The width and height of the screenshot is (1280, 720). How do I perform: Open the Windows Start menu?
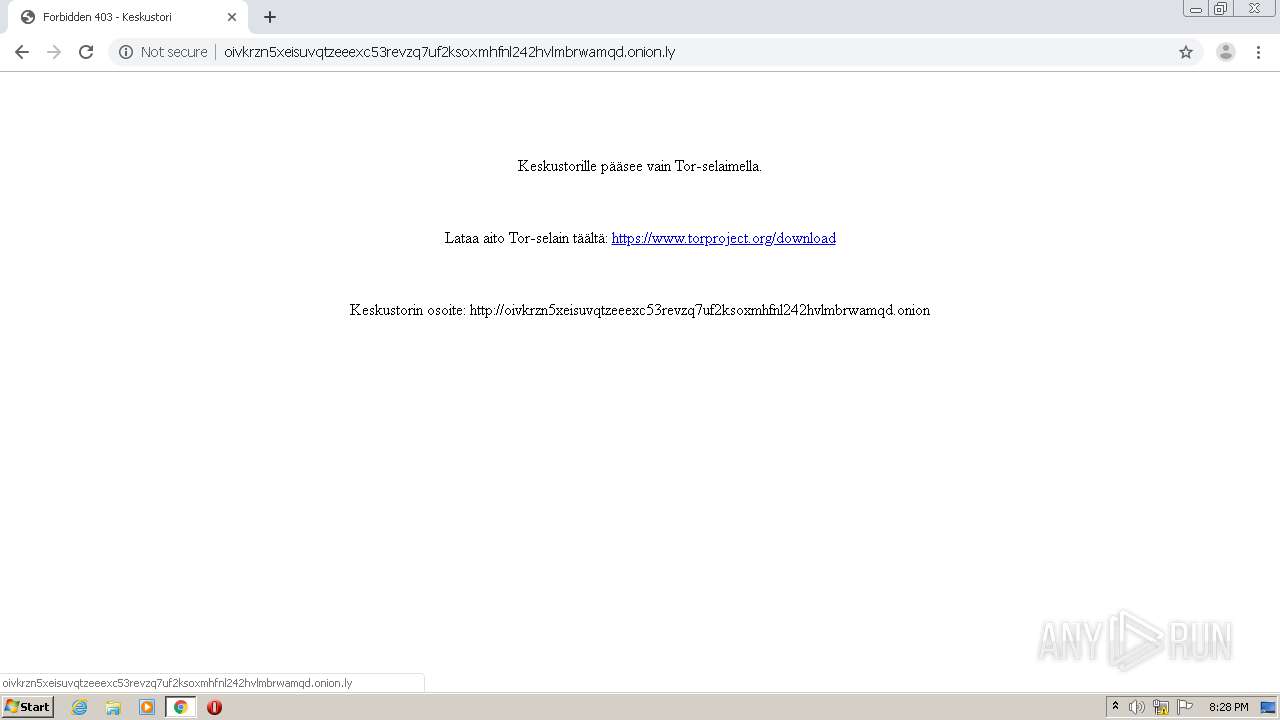(27, 707)
